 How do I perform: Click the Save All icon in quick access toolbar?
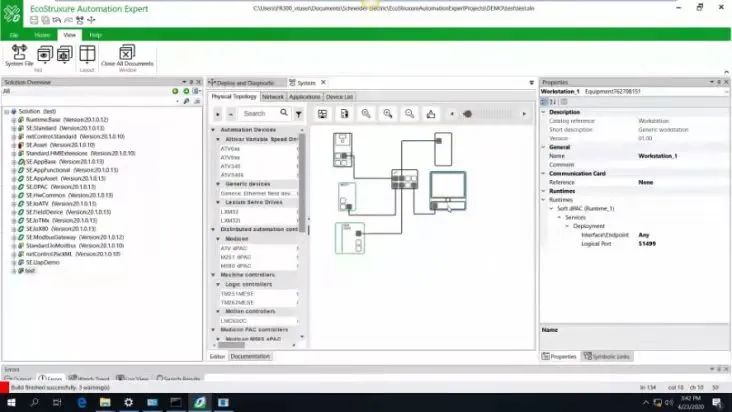point(45,20)
